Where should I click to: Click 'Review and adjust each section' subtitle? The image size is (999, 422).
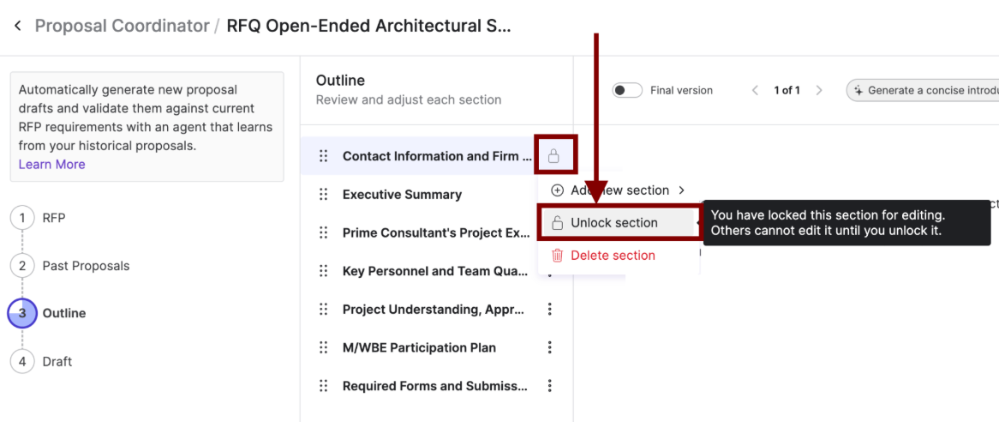[x=408, y=100]
